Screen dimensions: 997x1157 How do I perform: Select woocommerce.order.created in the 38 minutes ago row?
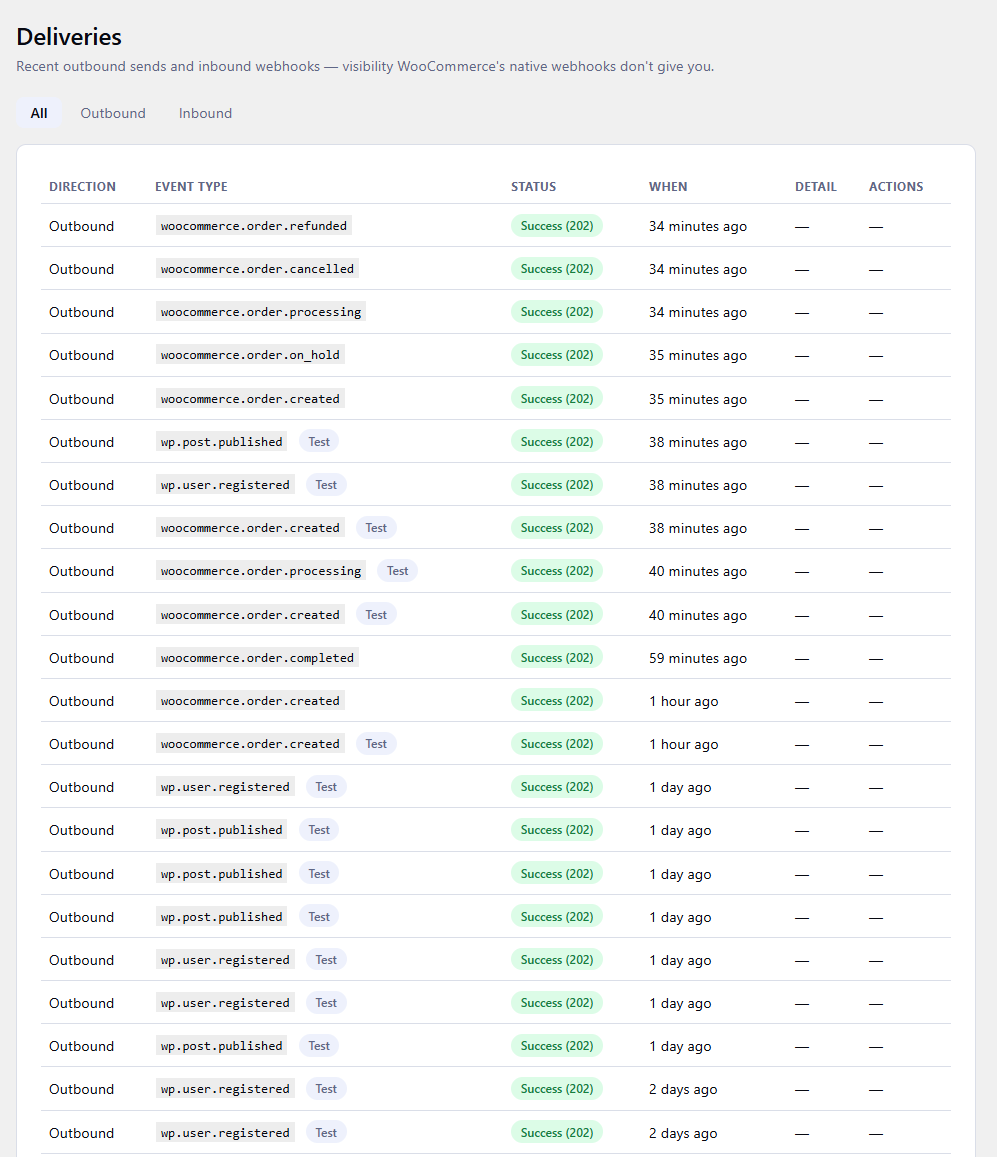tap(250, 528)
